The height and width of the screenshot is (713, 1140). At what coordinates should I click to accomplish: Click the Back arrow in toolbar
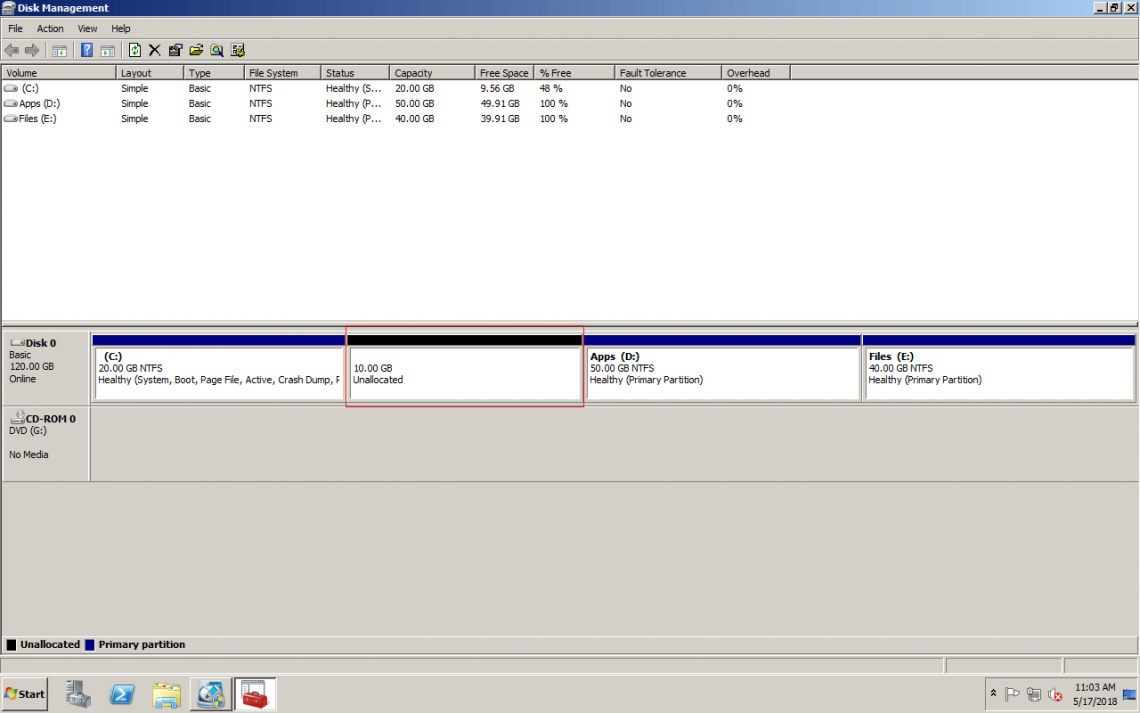tap(12, 50)
